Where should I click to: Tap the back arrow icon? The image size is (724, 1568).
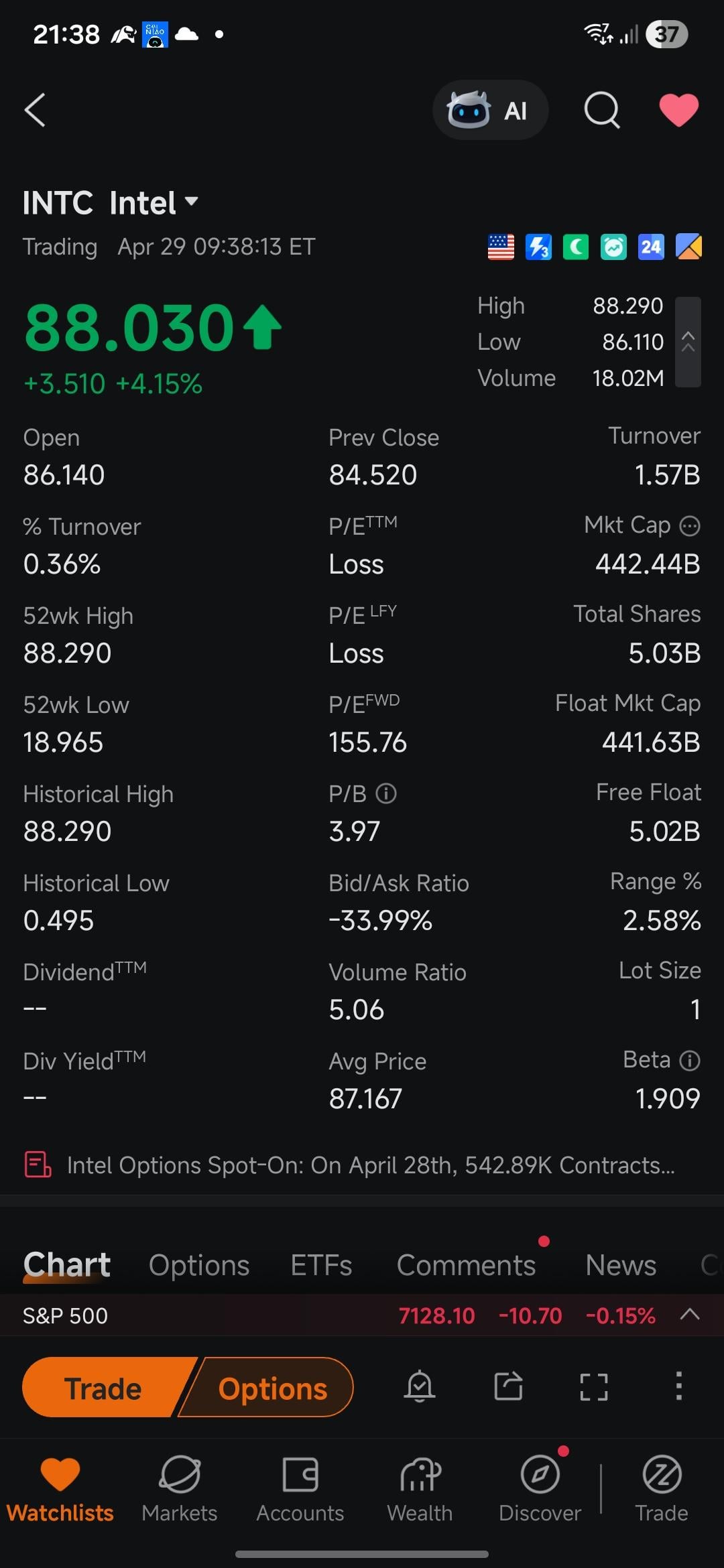35,110
